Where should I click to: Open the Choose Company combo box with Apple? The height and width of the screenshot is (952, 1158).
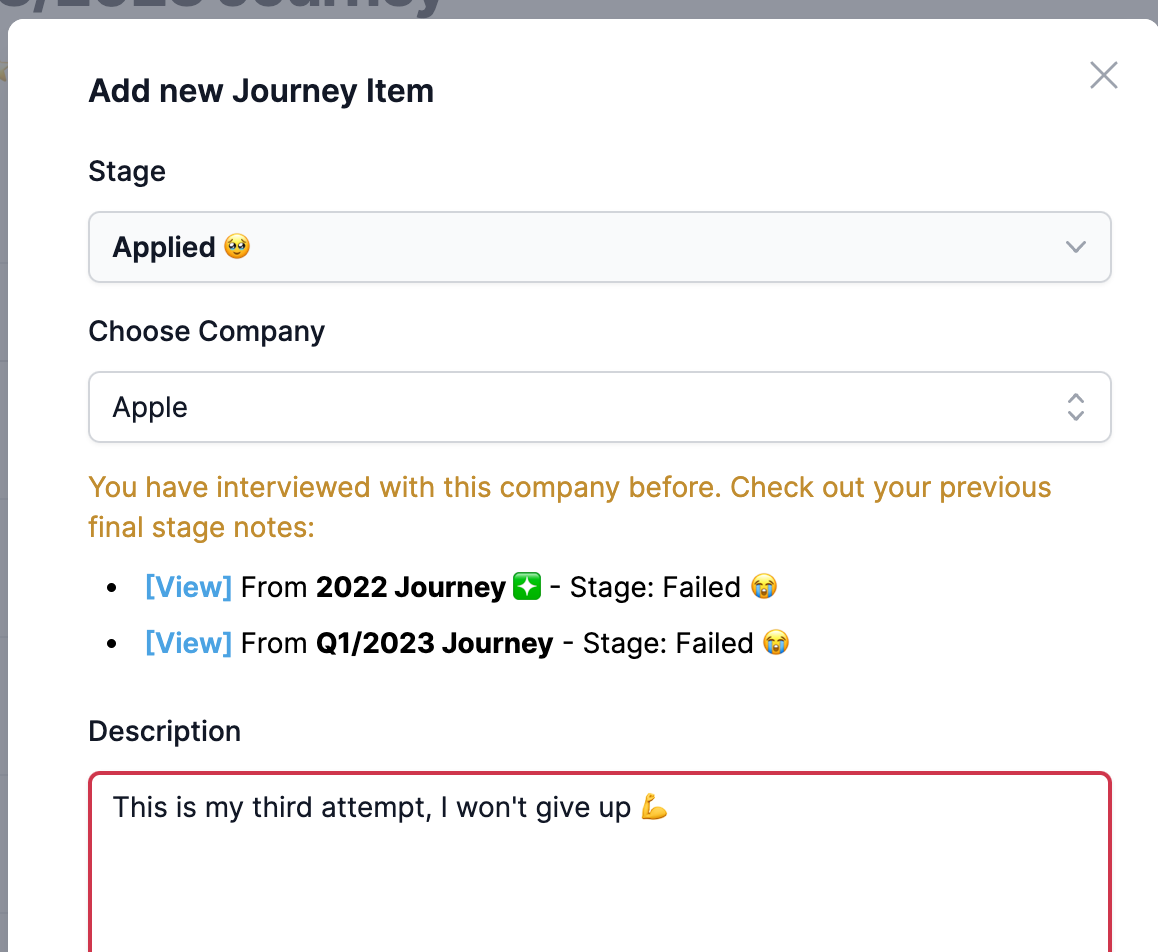tap(600, 407)
